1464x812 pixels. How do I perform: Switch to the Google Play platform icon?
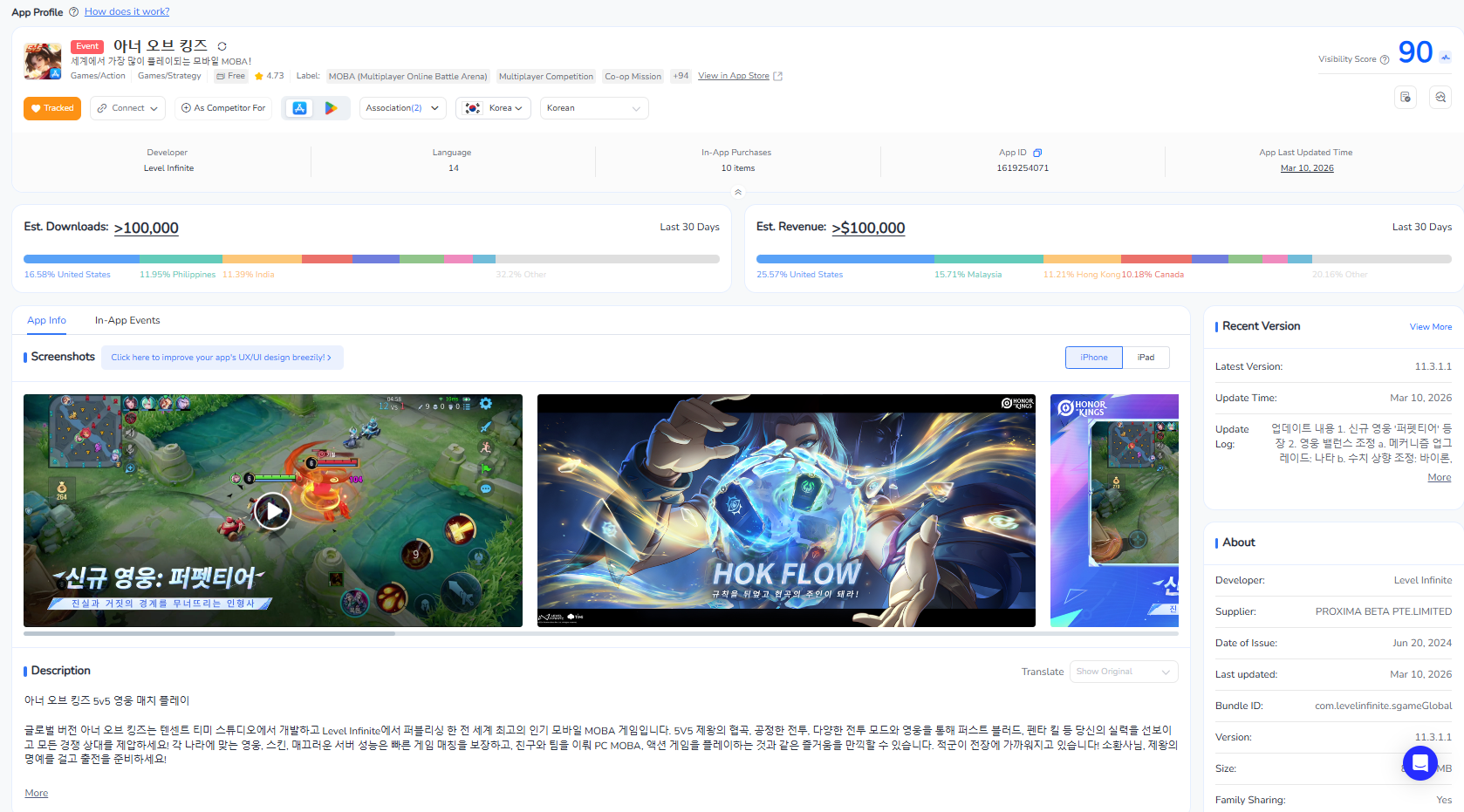[331, 108]
